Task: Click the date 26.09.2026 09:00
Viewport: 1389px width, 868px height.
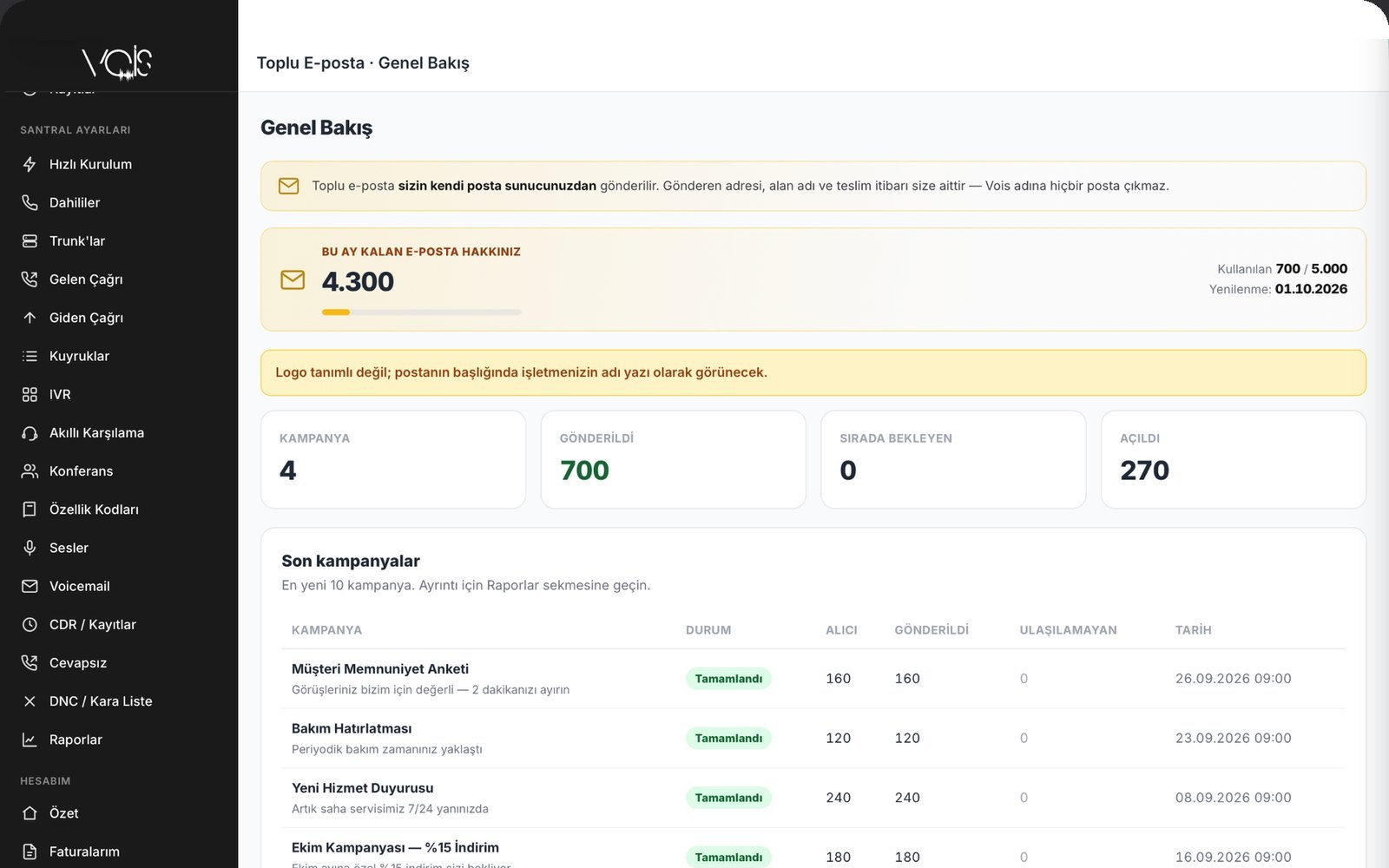Action: point(1233,679)
